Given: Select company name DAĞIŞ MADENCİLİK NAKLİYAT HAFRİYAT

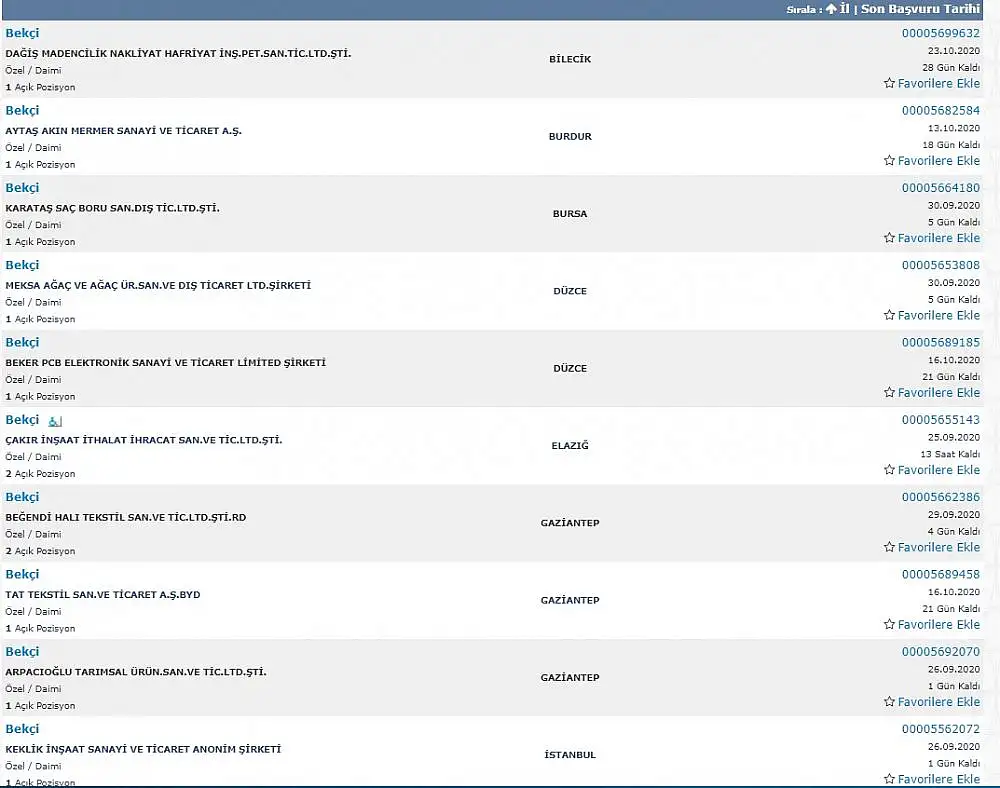Looking at the screenshot, I should tap(178, 54).
